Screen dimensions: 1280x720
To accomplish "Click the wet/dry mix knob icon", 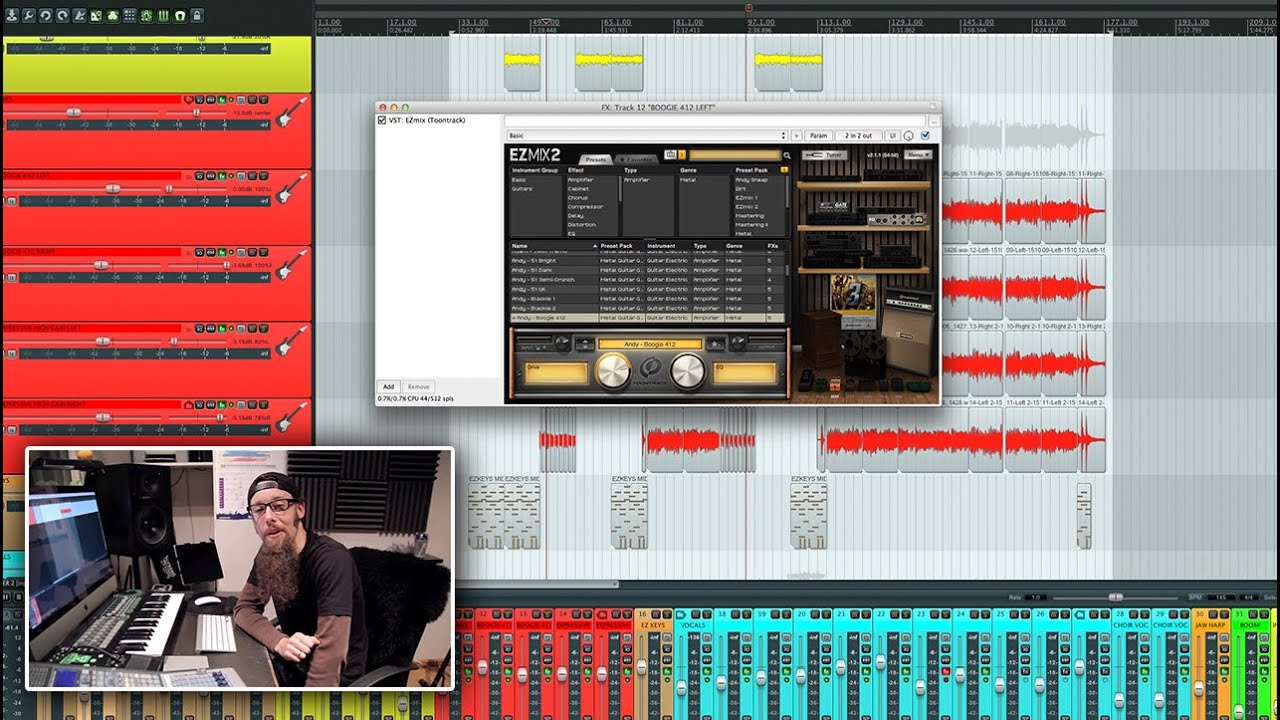I will [x=909, y=136].
